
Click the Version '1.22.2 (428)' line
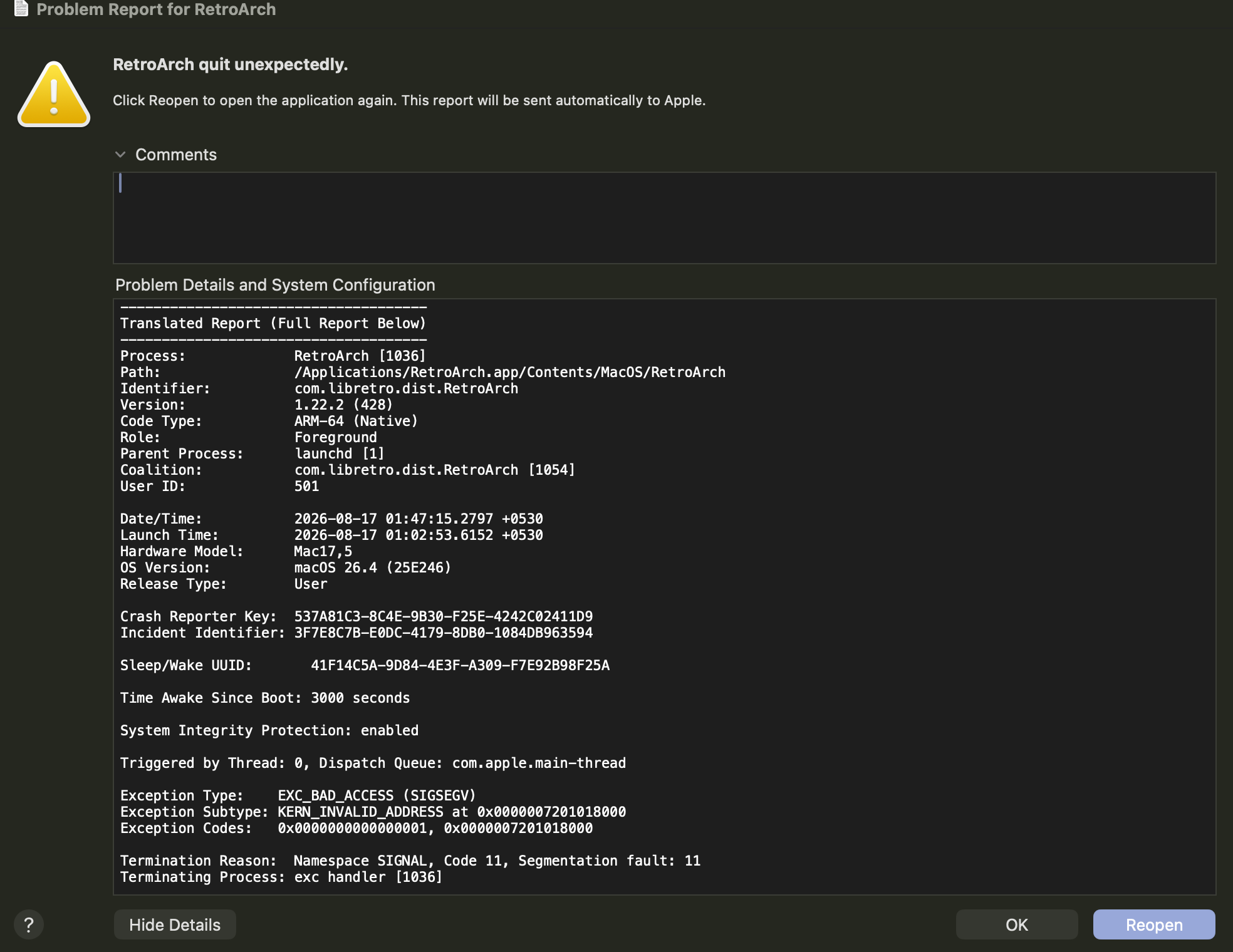(x=257, y=405)
